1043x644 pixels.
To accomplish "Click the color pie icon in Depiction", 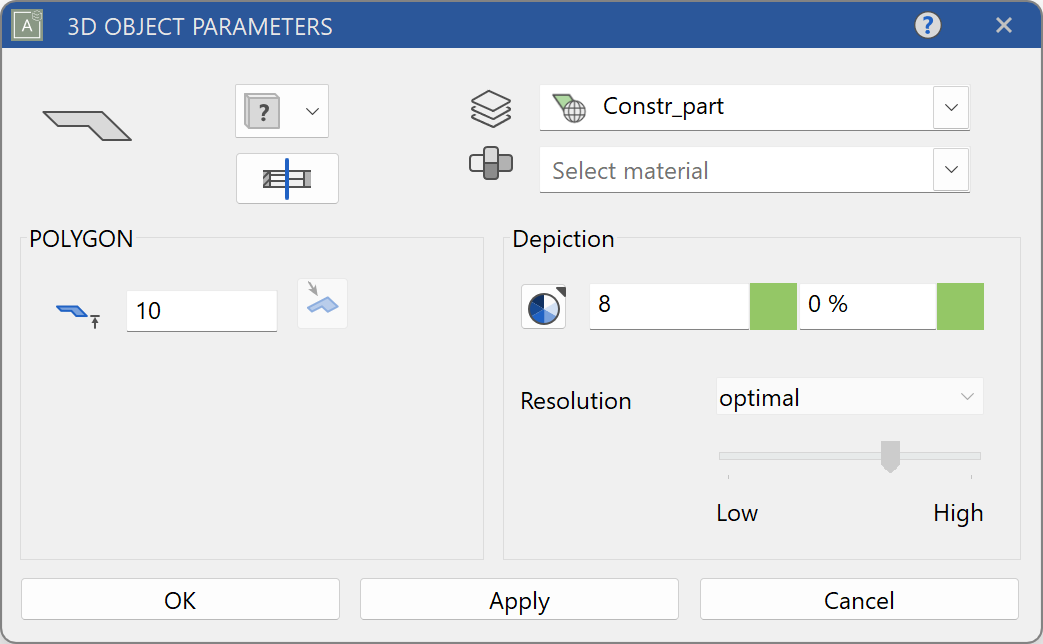I will (543, 306).
